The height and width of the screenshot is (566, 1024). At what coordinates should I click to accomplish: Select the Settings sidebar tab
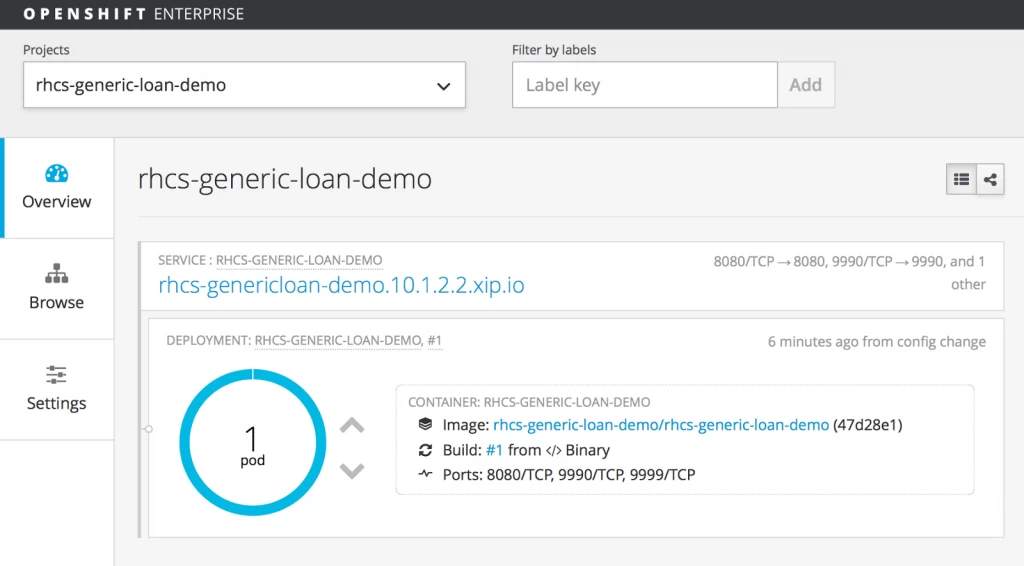click(x=57, y=390)
